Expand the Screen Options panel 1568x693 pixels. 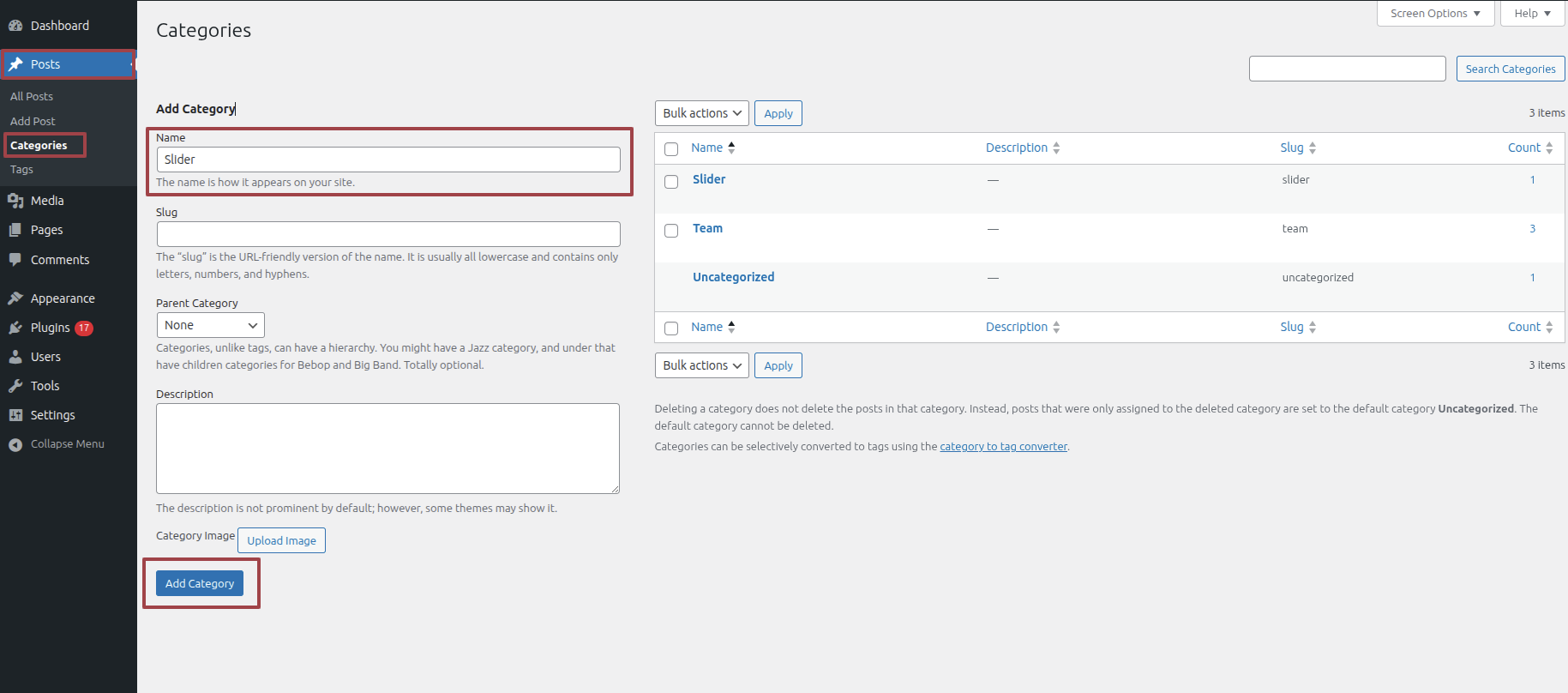tap(1434, 14)
